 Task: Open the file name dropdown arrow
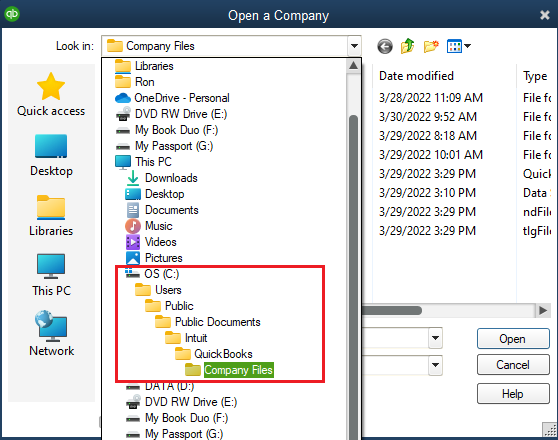[436, 337]
